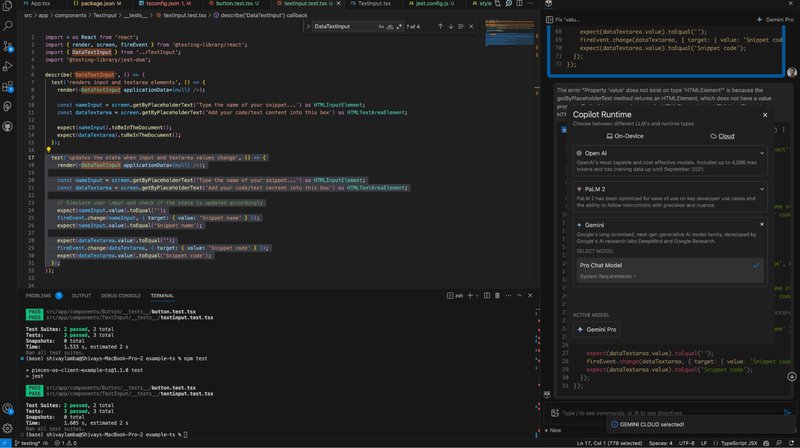Select the On-Device runtime option
The width and height of the screenshot is (800, 448).
pyautogui.click(x=625, y=135)
